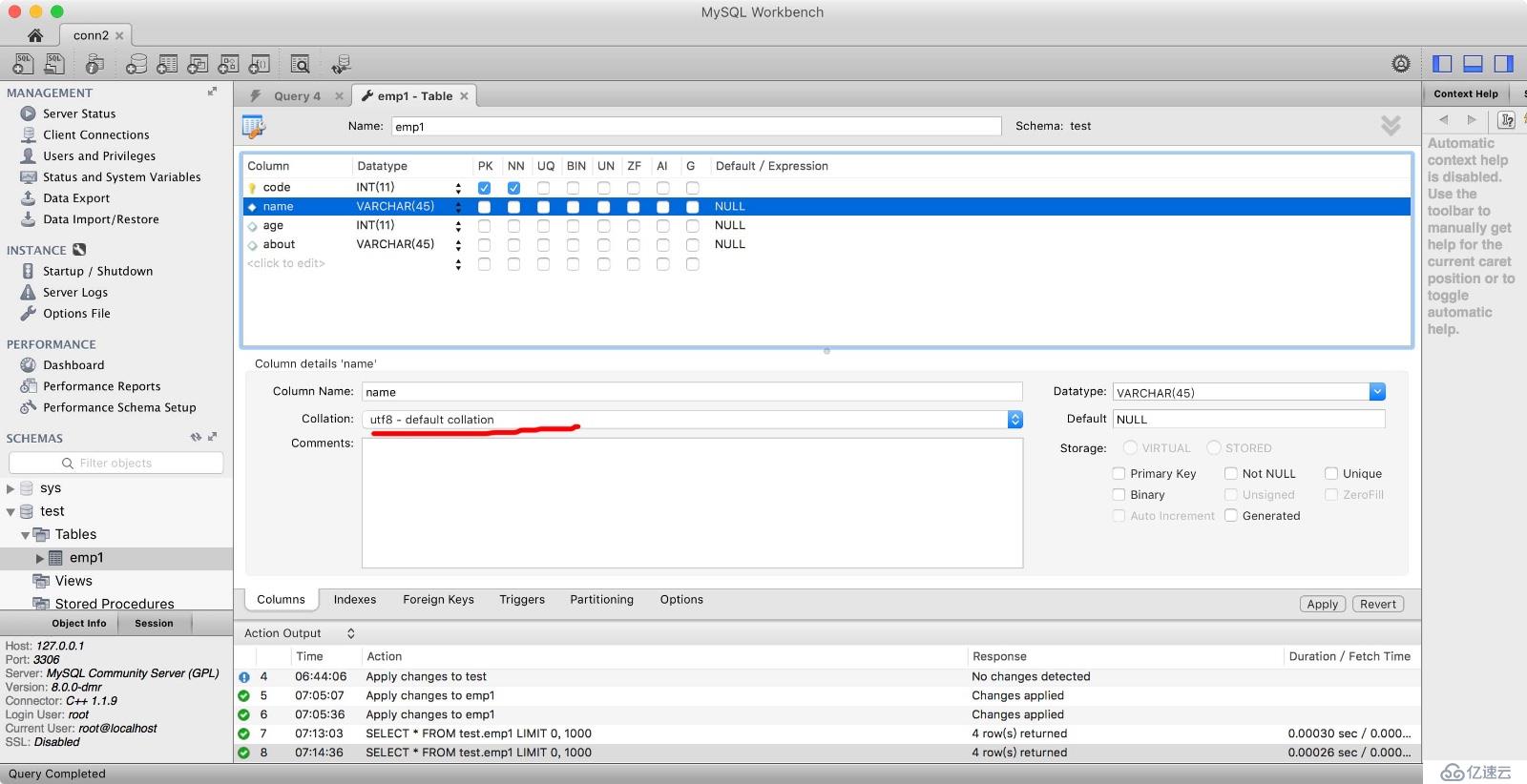Check the Binary option
Screen dimensions: 1527x784
[x=1119, y=494]
